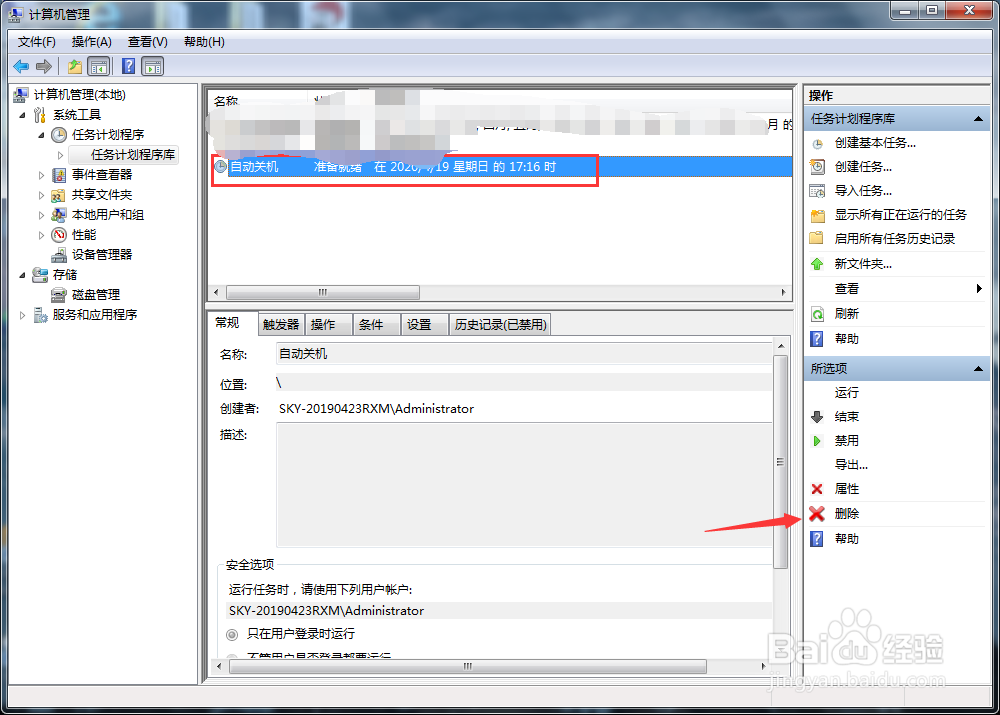
Task: Open the 查看 submenu arrow
Action: click(x=978, y=288)
